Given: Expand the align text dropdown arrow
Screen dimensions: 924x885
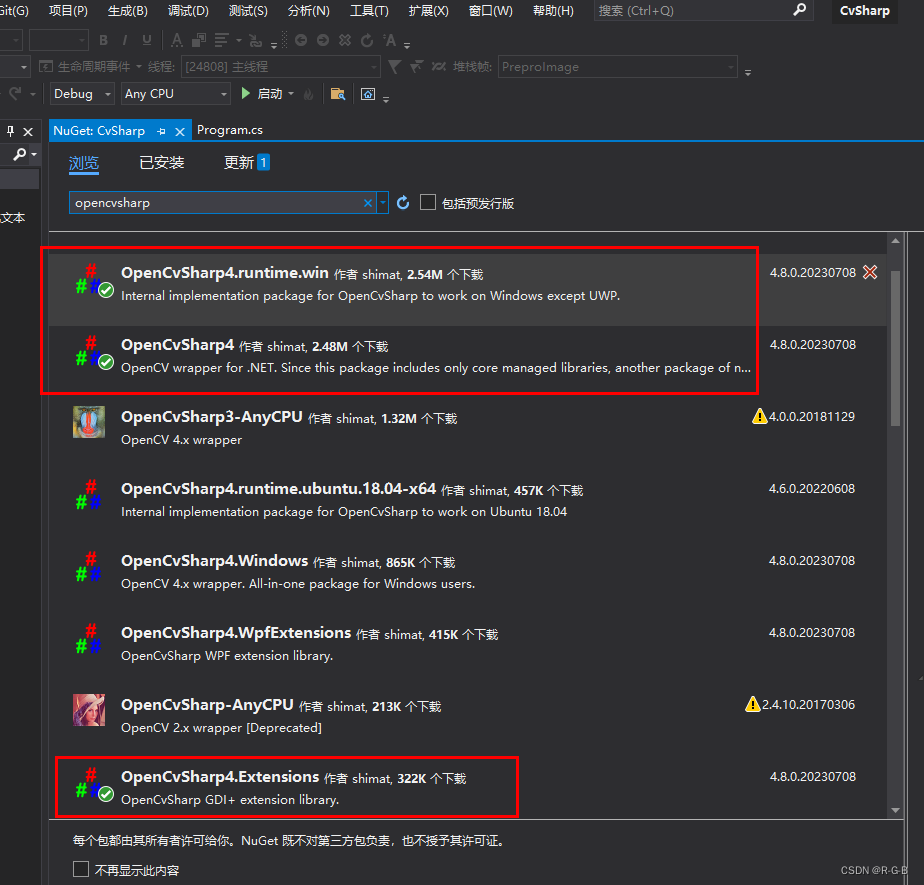Looking at the screenshot, I should [x=239, y=40].
